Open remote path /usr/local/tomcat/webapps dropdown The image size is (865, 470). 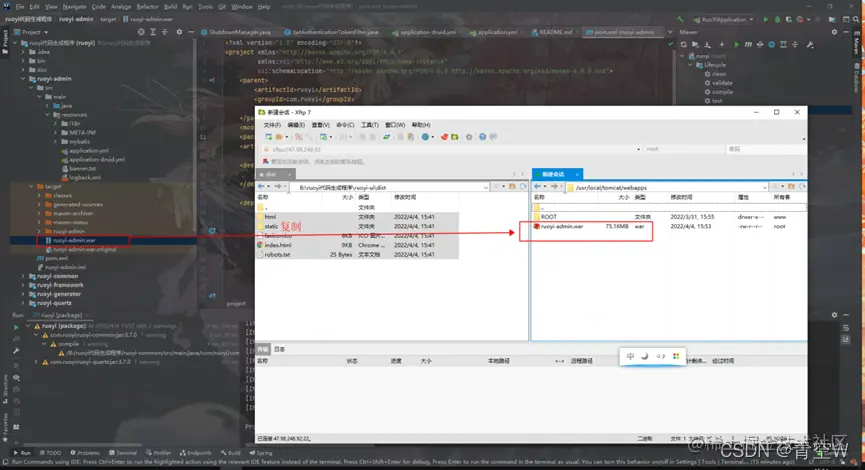(765, 188)
